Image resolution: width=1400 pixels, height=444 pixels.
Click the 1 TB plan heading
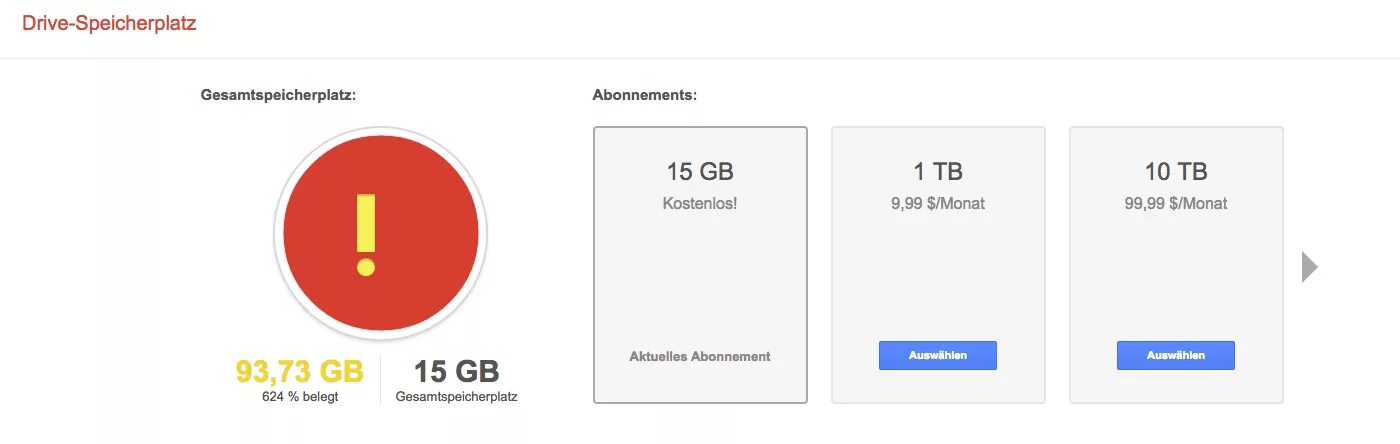(x=938, y=172)
